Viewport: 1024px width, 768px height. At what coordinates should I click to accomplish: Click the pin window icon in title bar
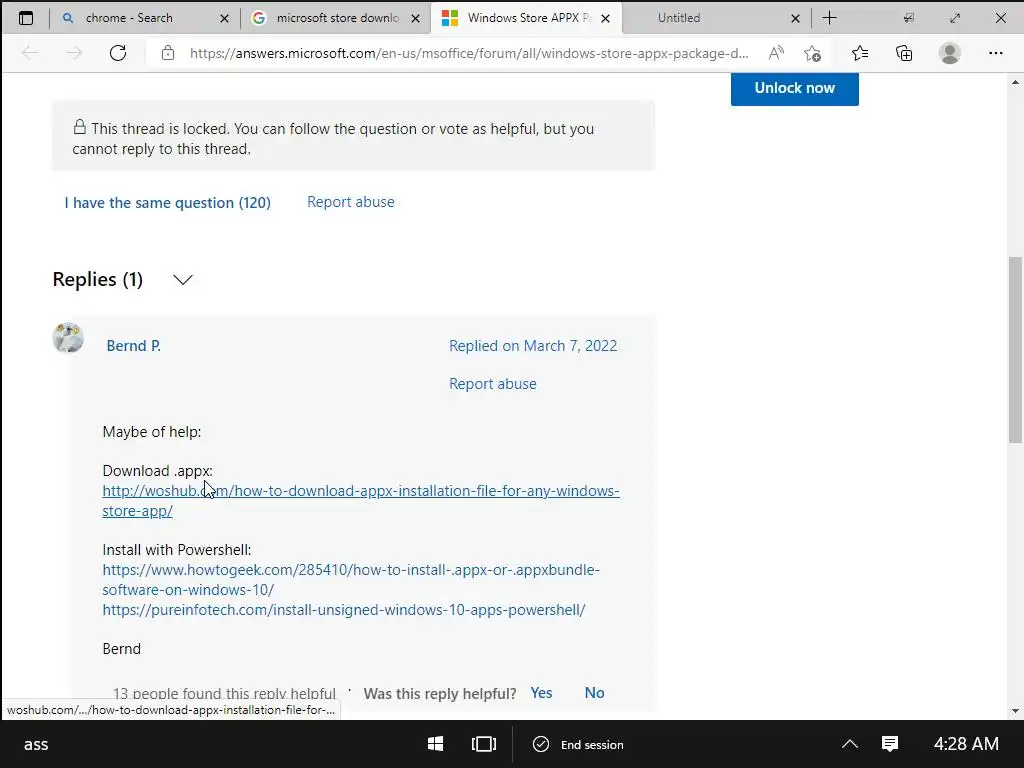click(x=908, y=18)
